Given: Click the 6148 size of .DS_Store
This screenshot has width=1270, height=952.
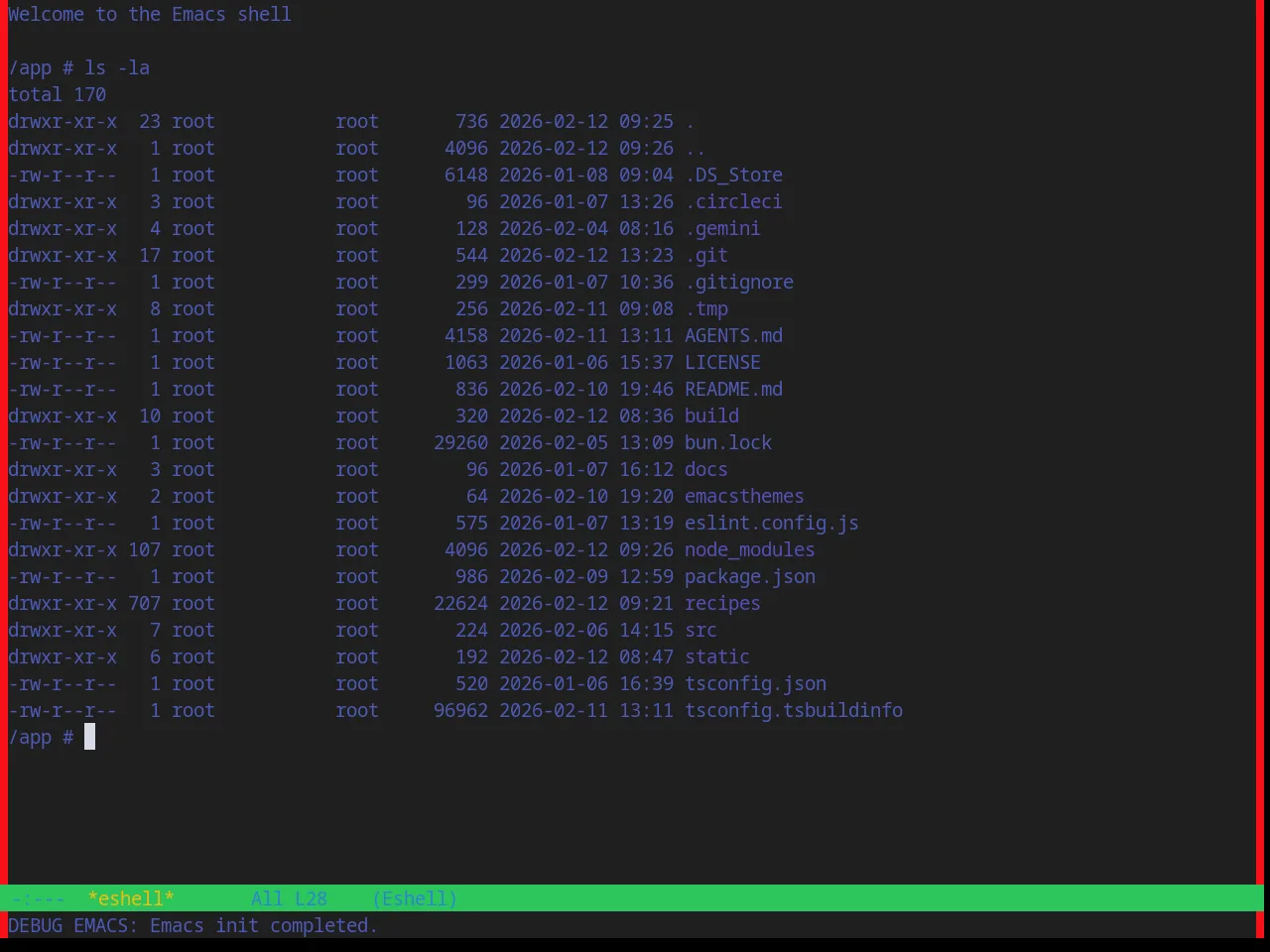Looking at the screenshot, I should pos(466,175).
